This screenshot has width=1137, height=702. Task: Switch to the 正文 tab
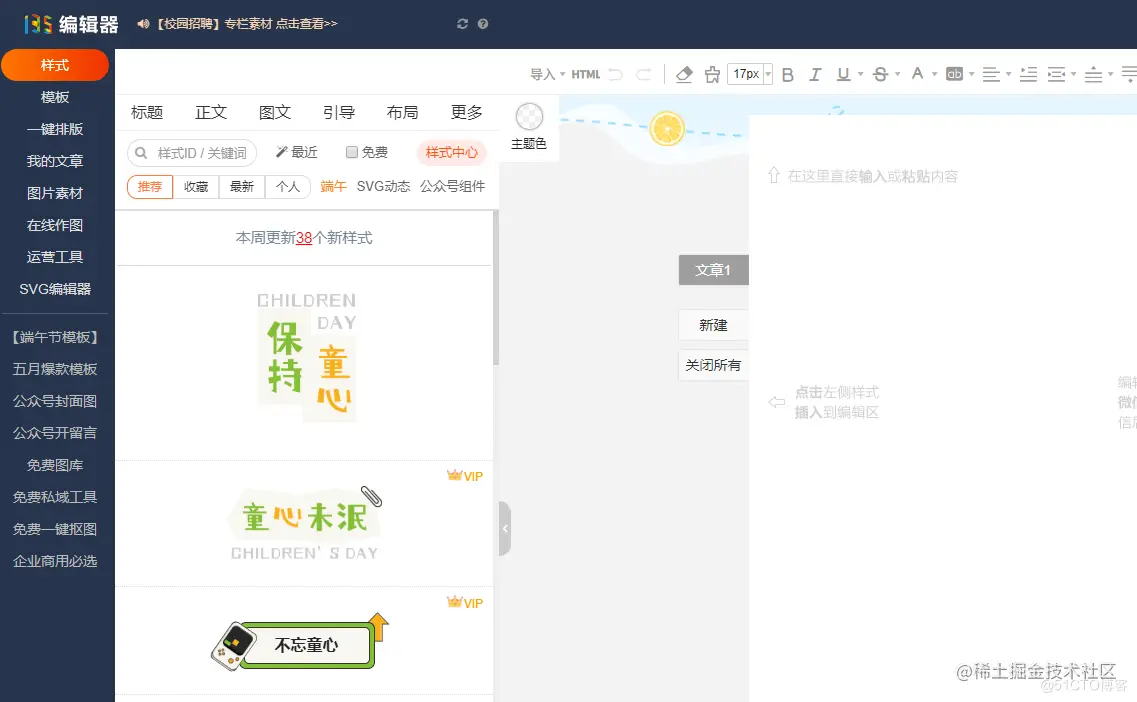(x=210, y=112)
